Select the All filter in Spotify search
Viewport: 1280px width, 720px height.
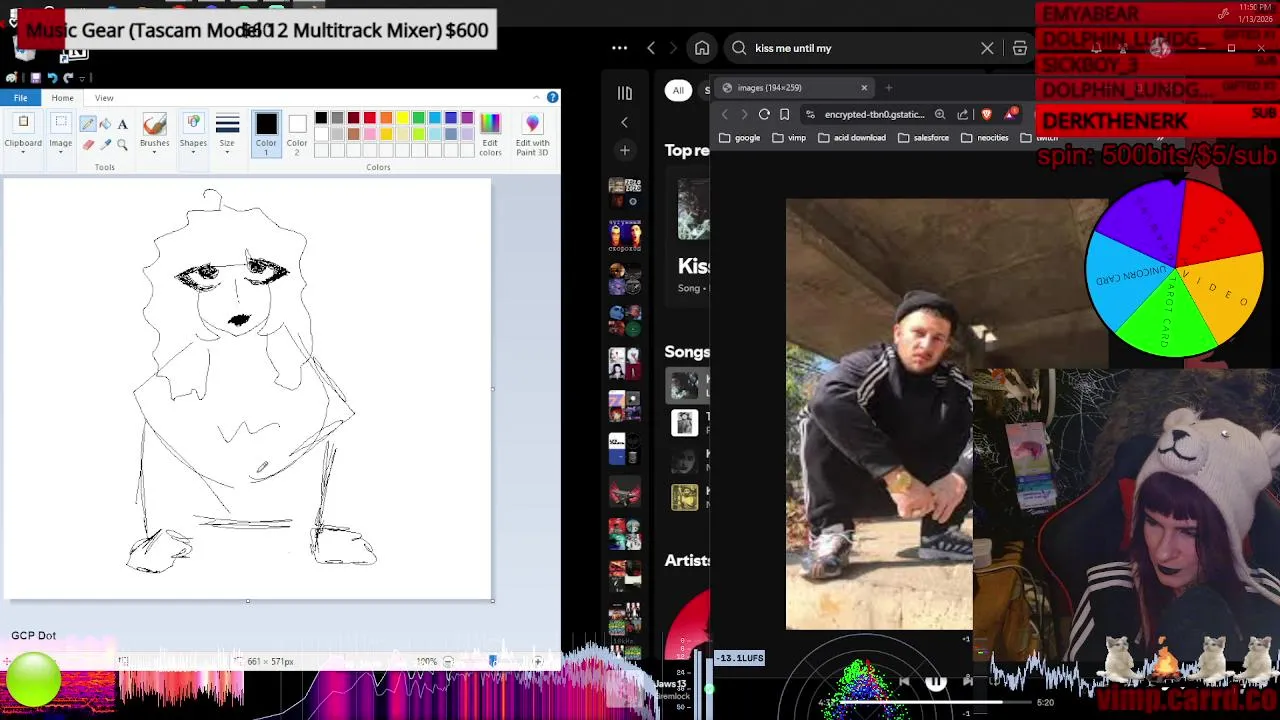pyautogui.click(x=678, y=90)
